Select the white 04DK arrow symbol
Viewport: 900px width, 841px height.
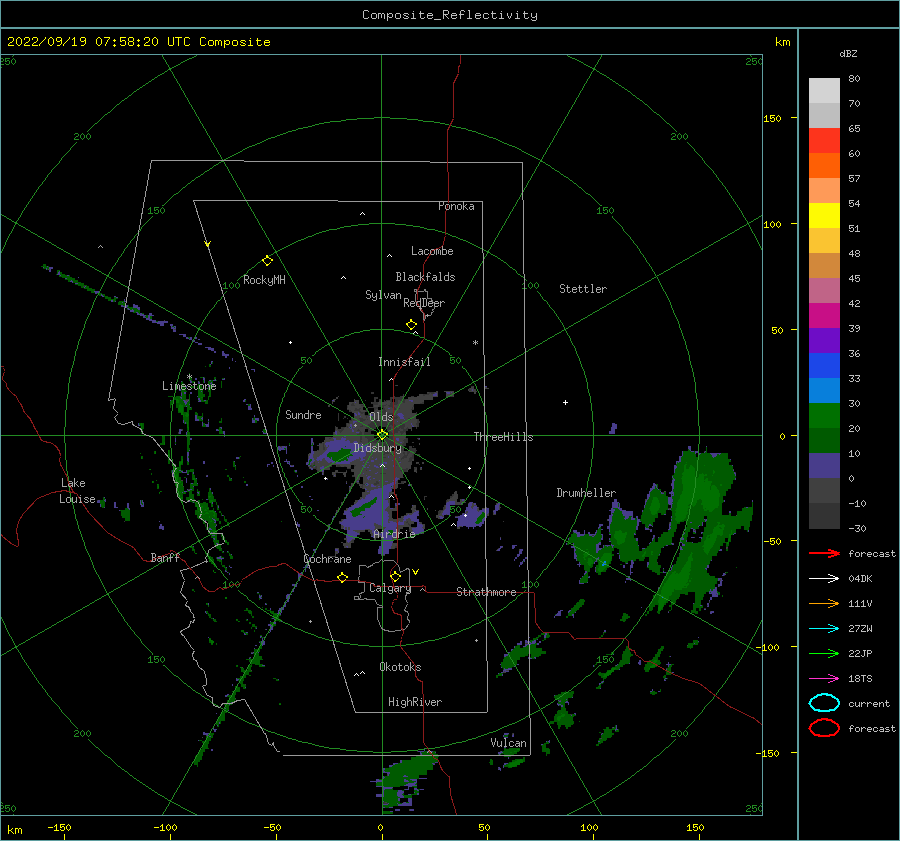tap(824, 578)
